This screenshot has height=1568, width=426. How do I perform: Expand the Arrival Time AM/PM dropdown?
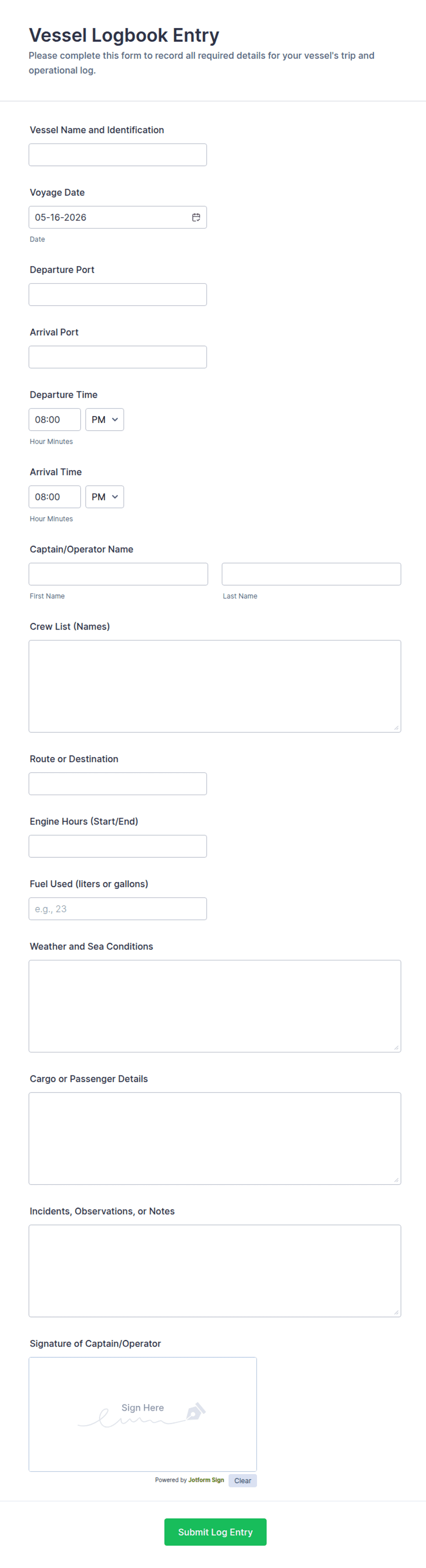point(105,497)
